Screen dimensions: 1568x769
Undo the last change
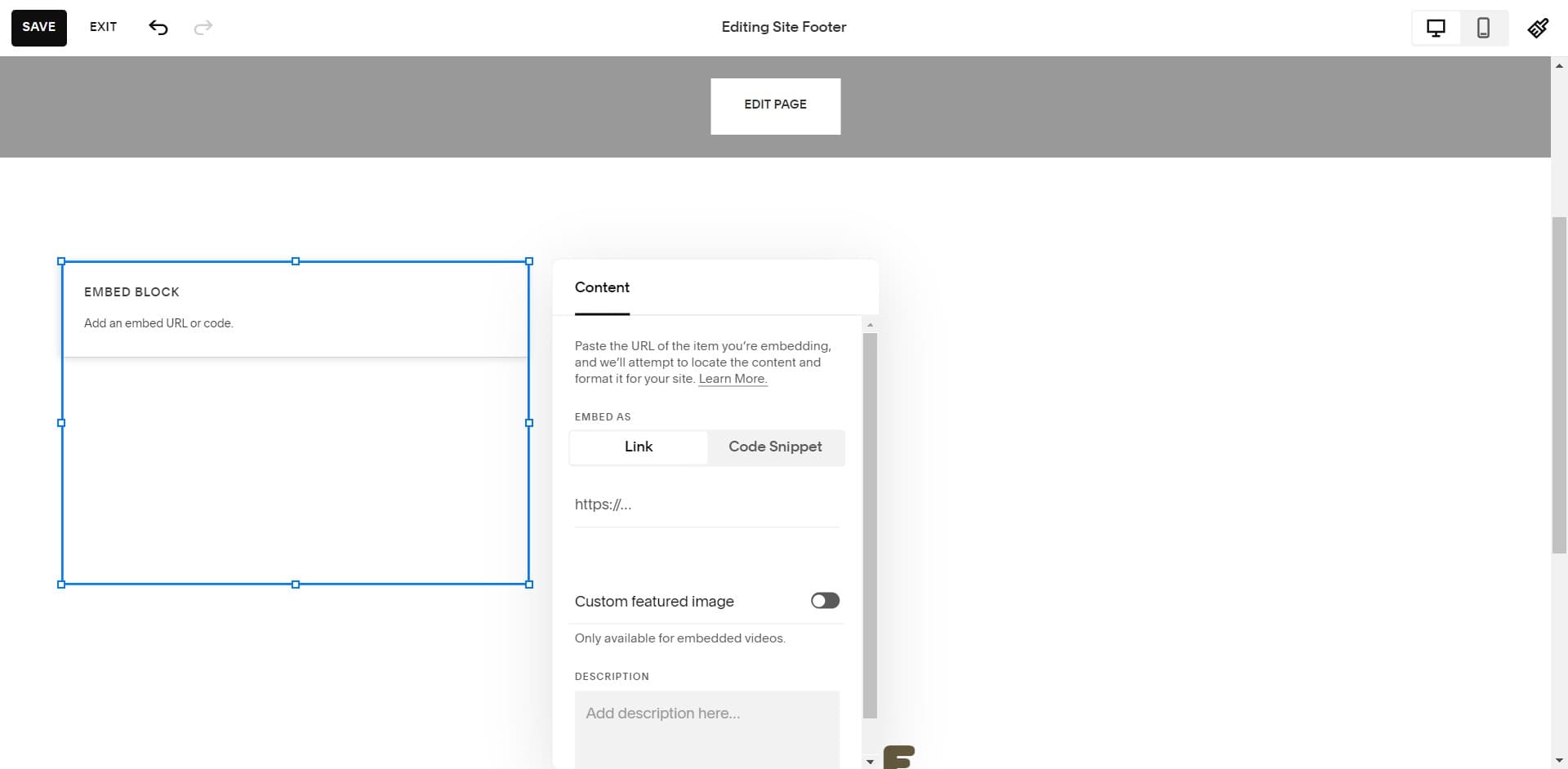click(158, 27)
